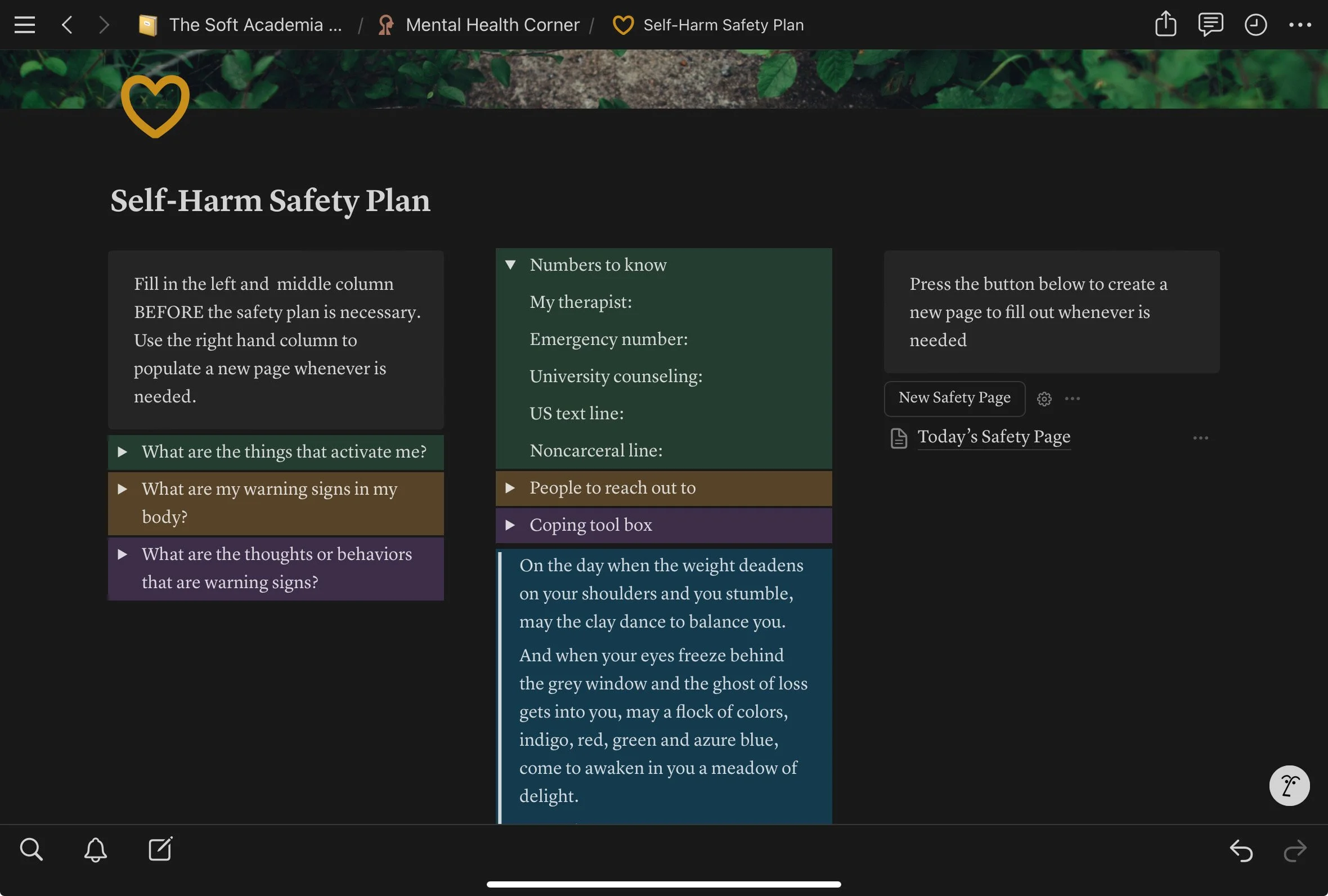Viewport: 1328px width, 896px height.
Task: Open Mental Health Corner breadcrumb
Action: click(492, 25)
